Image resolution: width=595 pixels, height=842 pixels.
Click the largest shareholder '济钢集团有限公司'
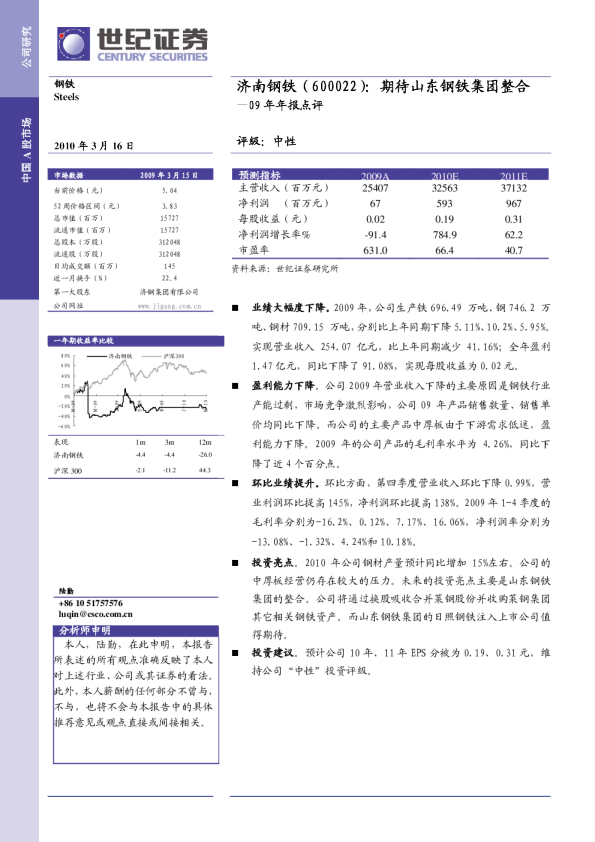click(x=169, y=292)
